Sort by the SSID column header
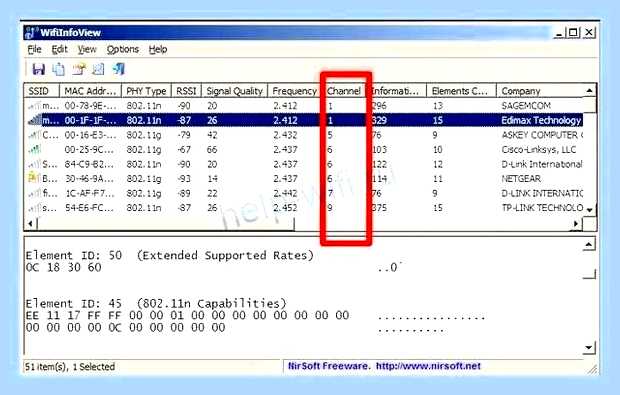This screenshot has width=620, height=395. (x=42, y=91)
